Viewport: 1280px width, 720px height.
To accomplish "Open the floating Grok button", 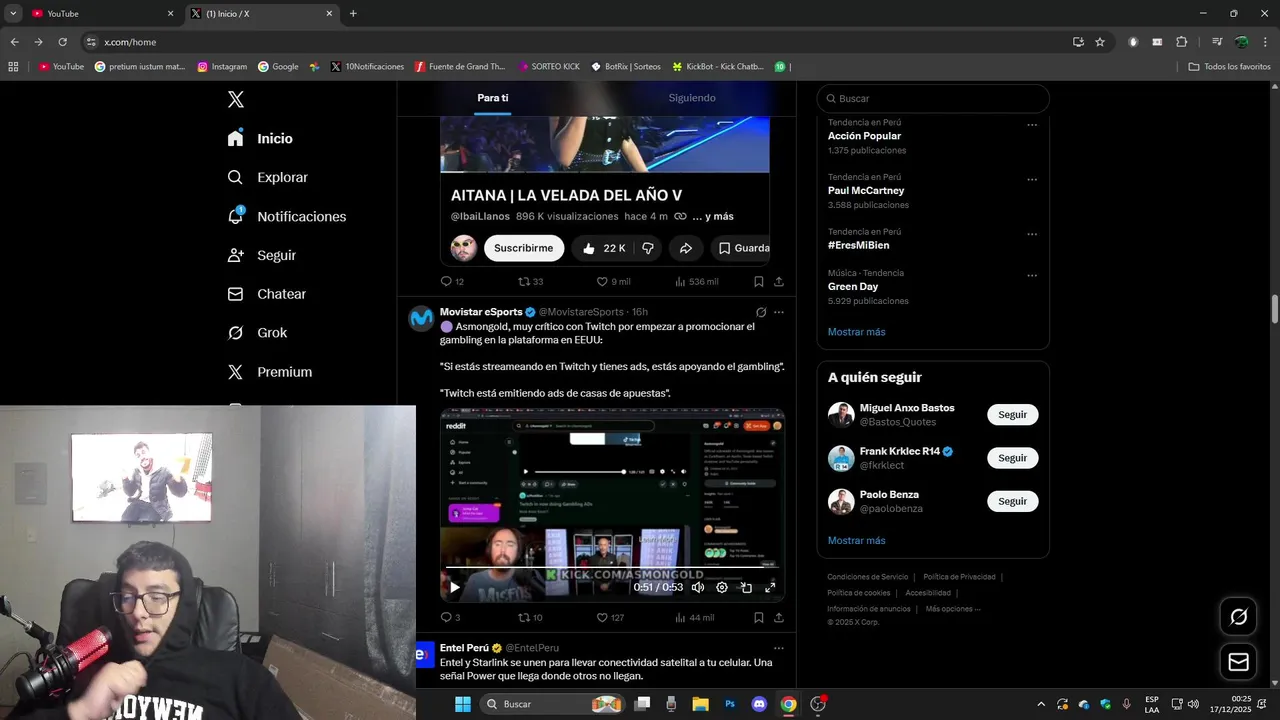I will click(1239, 617).
